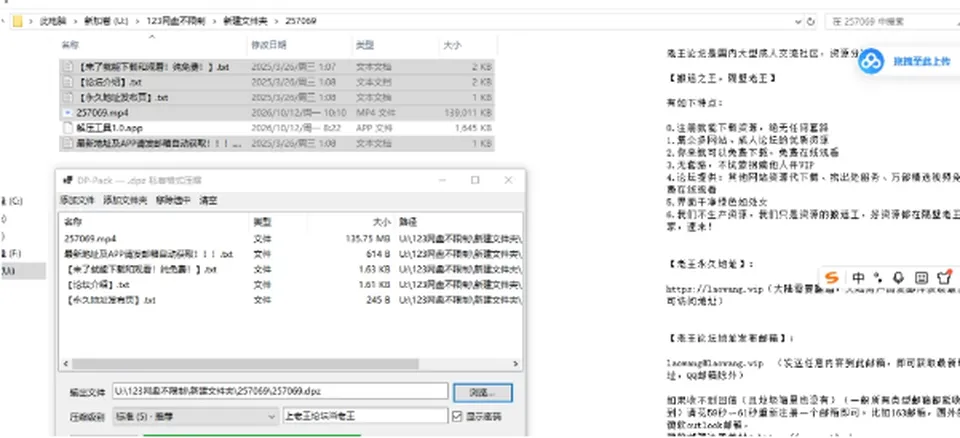The height and width of the screenshot is (438, 960).
Task: Click the 在 257069 中搜索 search box
Action: tap(891, 21)
